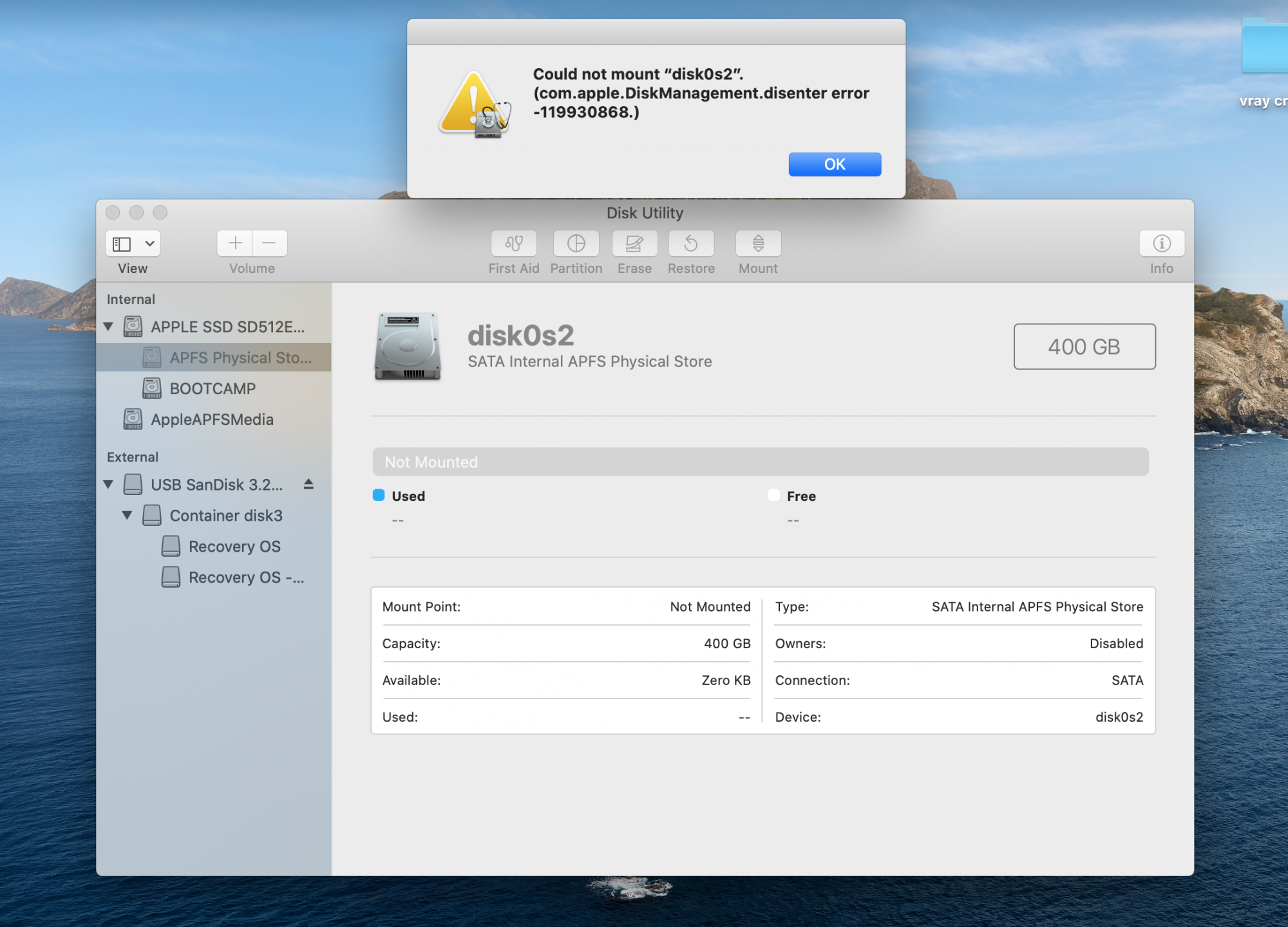
Task: Click the disk0s2 drive image
Action: (408, 346)
